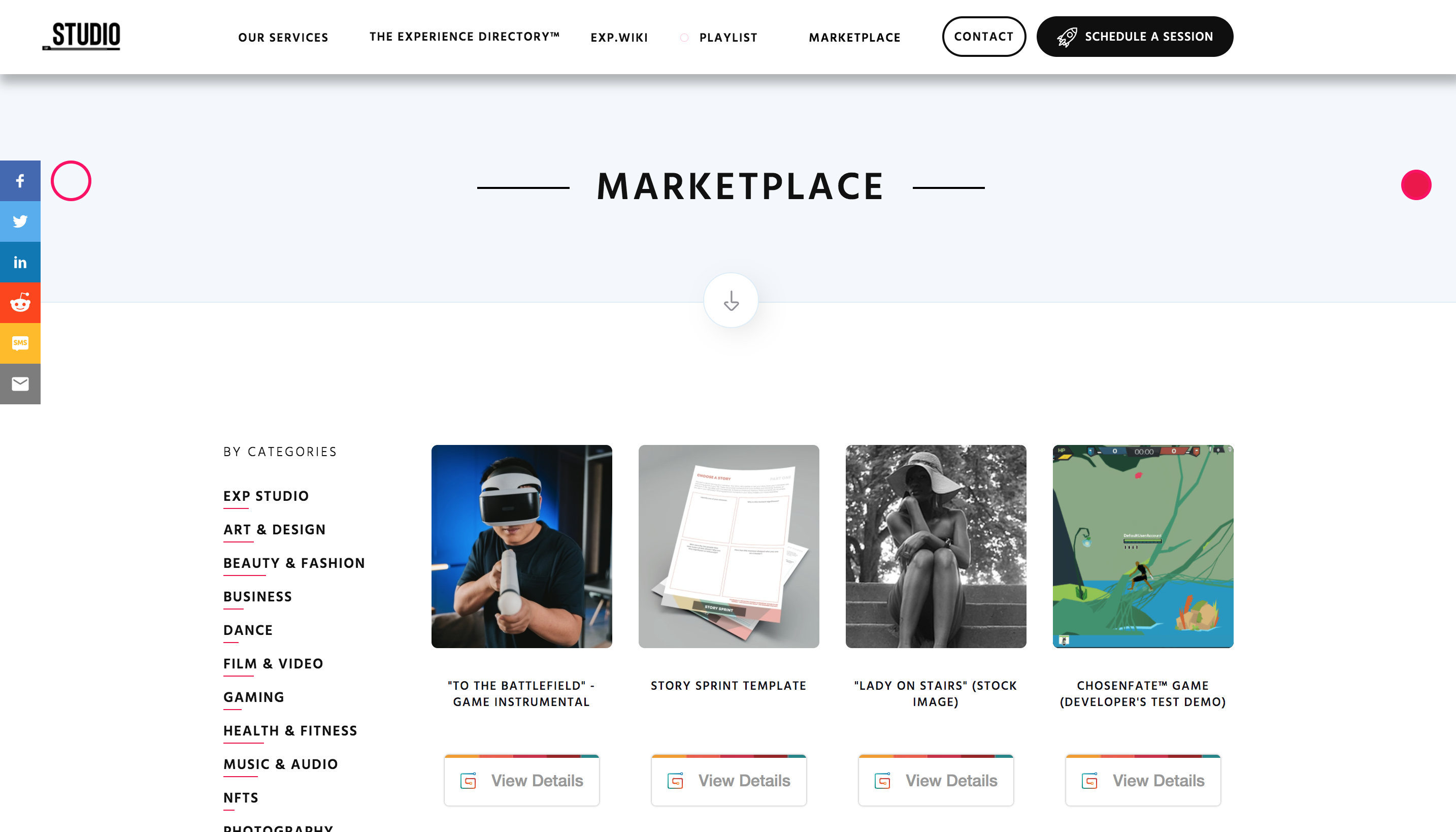
Task: Click the Contact button
Action: [983, 37]
